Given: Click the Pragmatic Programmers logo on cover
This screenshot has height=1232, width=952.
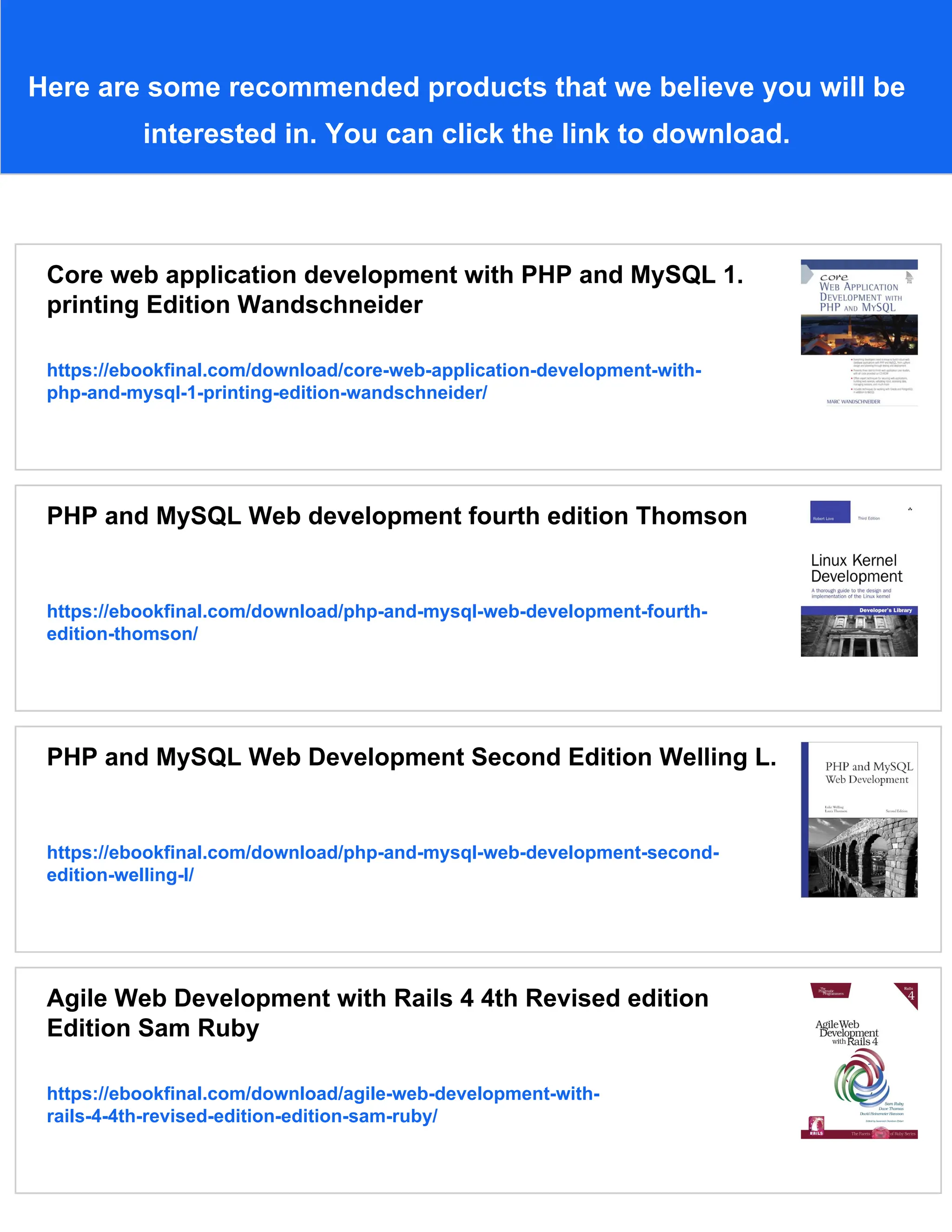Looking at the screenshot, I should click(831, 992).
